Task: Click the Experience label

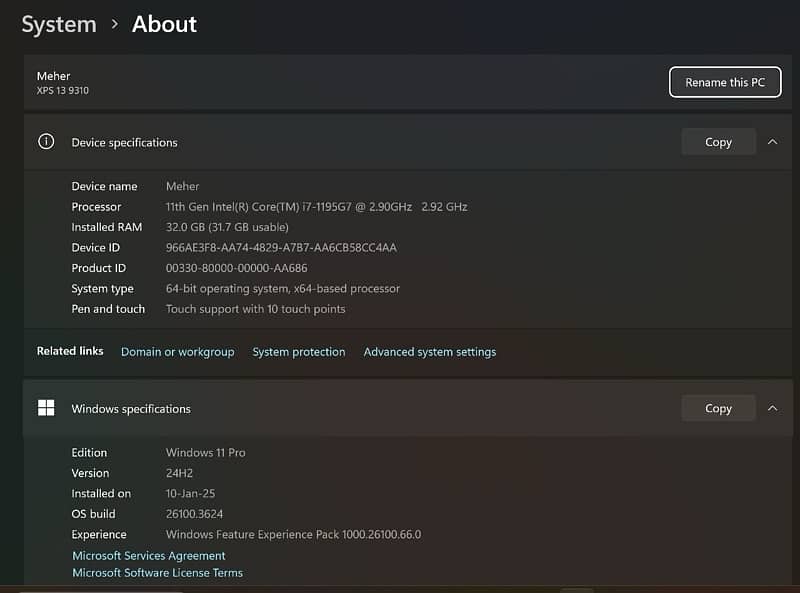Action: coord(99,534)
